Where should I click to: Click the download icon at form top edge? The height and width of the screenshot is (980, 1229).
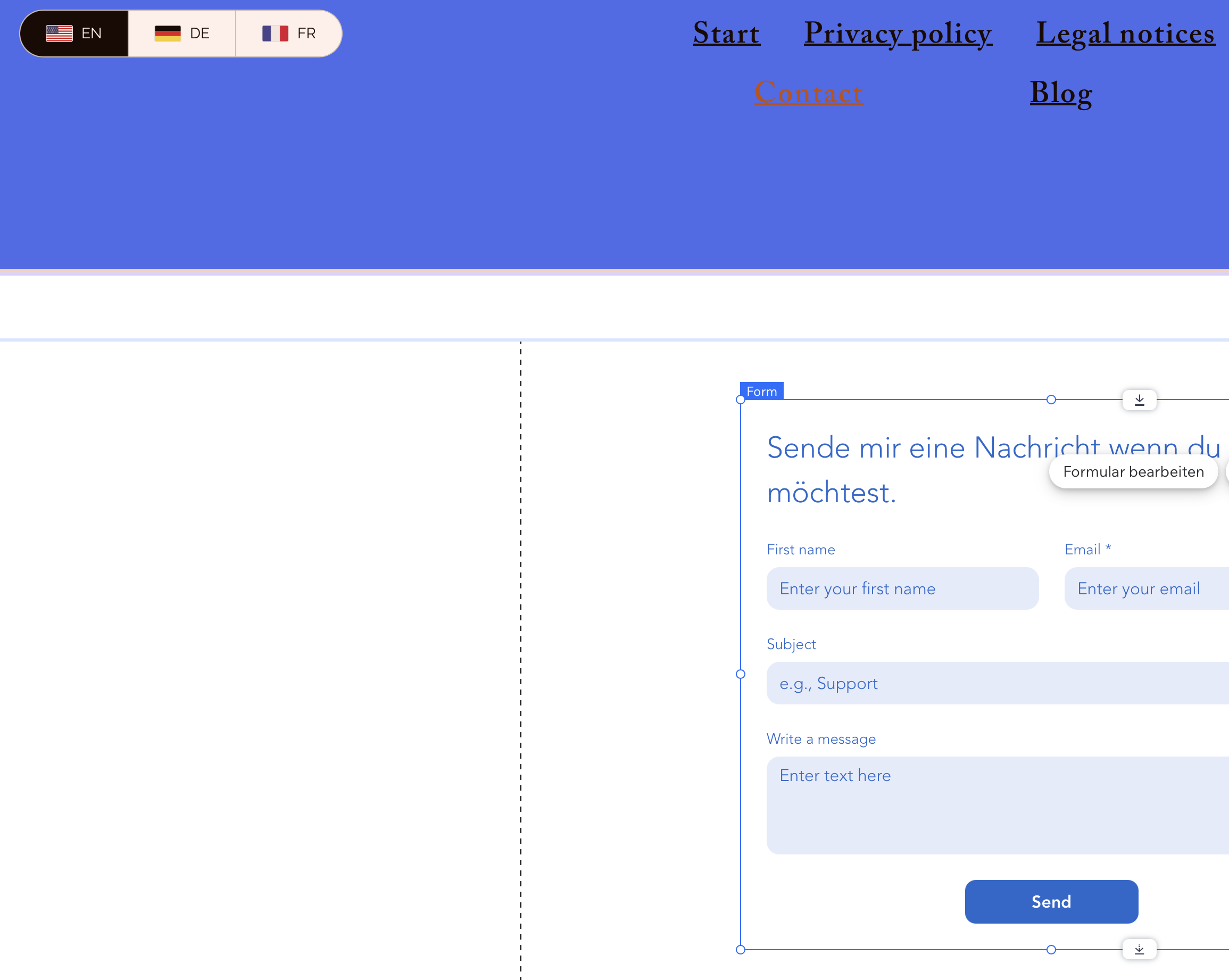pyautogui.click(x=1139, y=400)
